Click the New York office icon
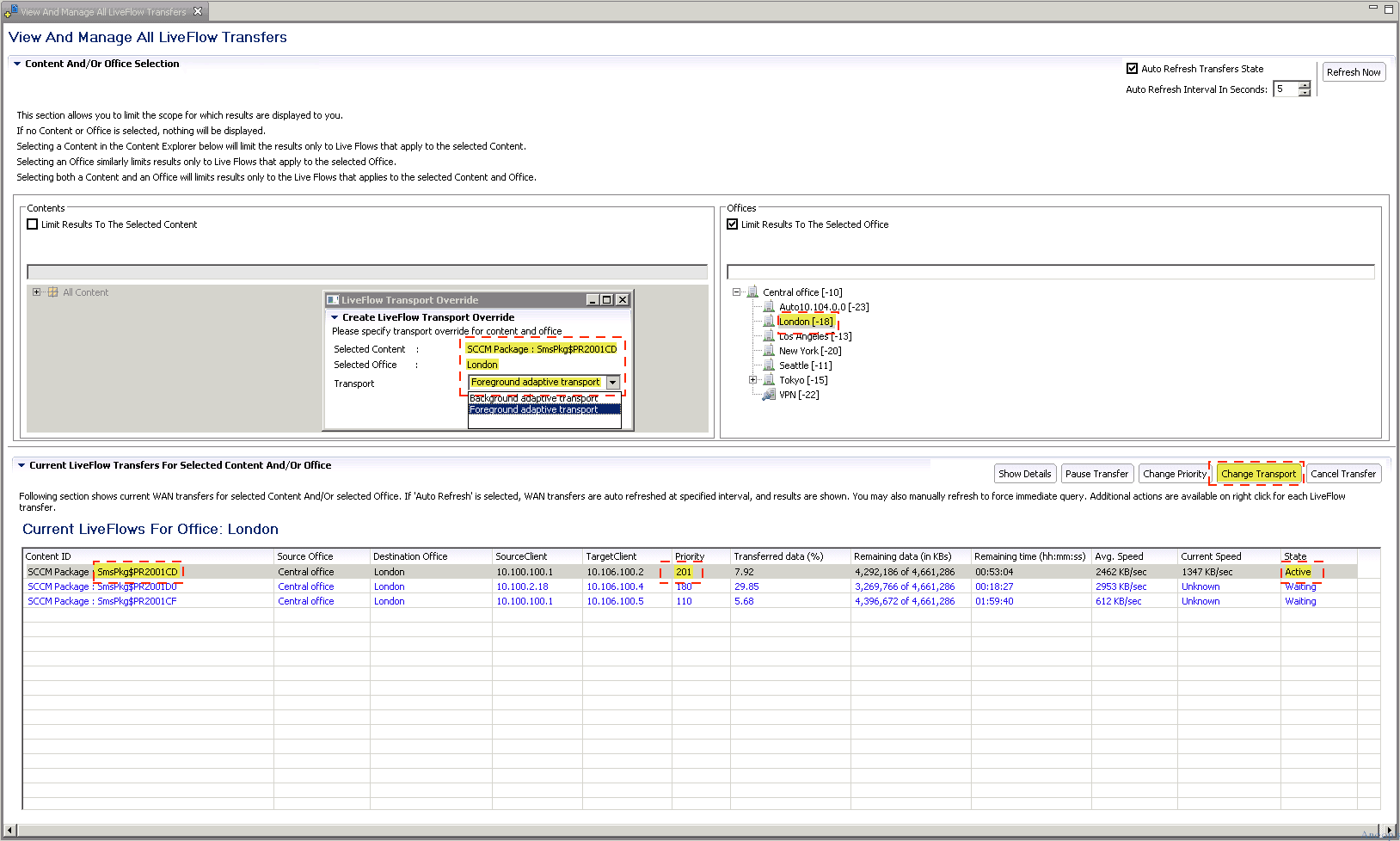 769,351
